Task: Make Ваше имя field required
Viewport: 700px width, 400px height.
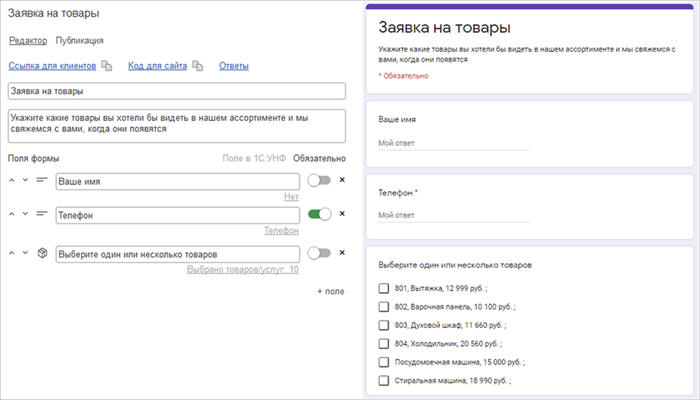Action: tap(319, 181)
